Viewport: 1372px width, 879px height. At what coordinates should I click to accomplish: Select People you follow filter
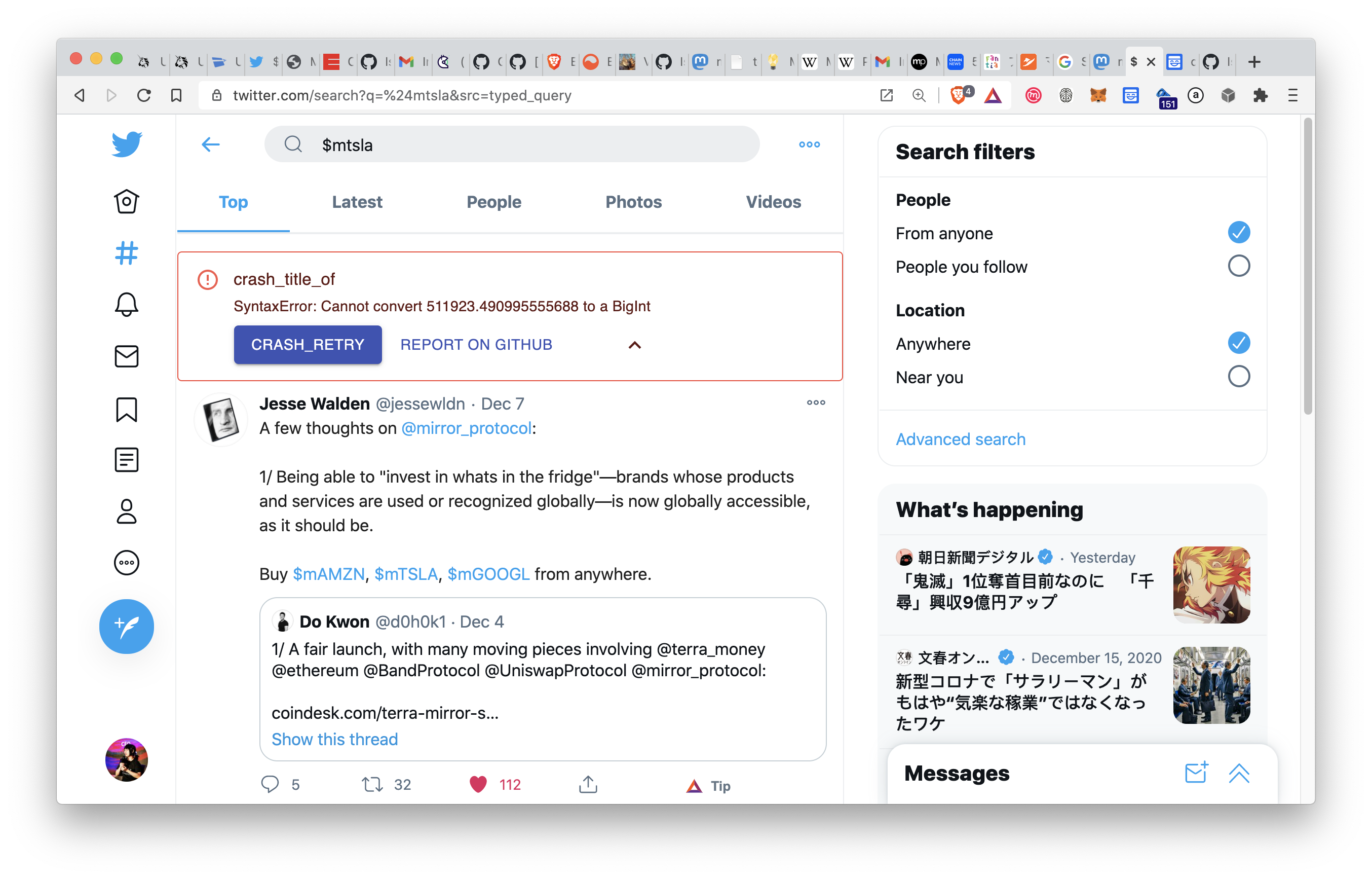tap(1238, 266)
